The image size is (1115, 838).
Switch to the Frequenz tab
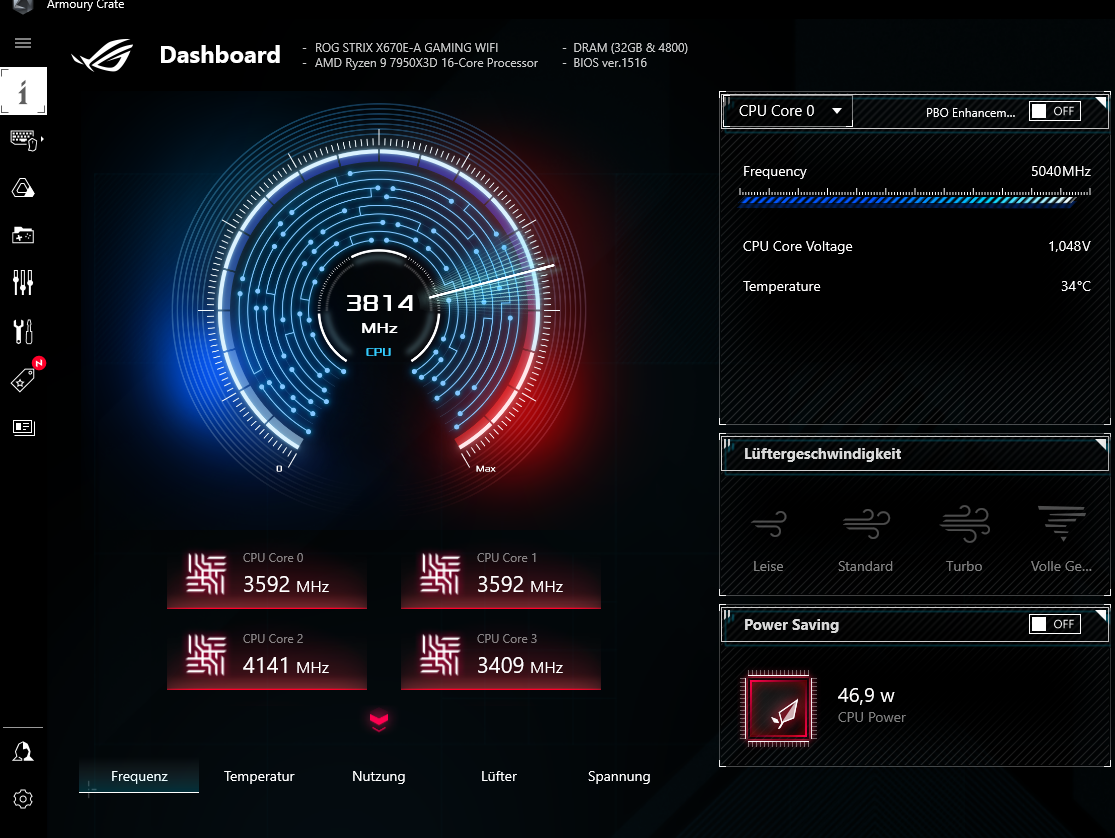click(139, 776)
